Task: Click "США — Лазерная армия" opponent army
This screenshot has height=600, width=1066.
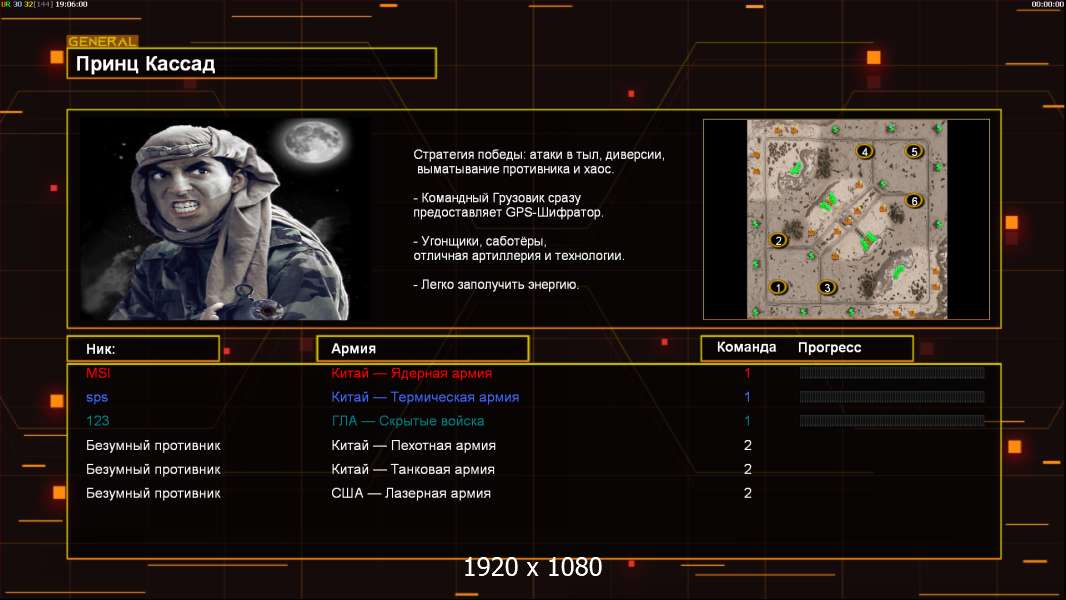Action: click(x=411, y=493)
